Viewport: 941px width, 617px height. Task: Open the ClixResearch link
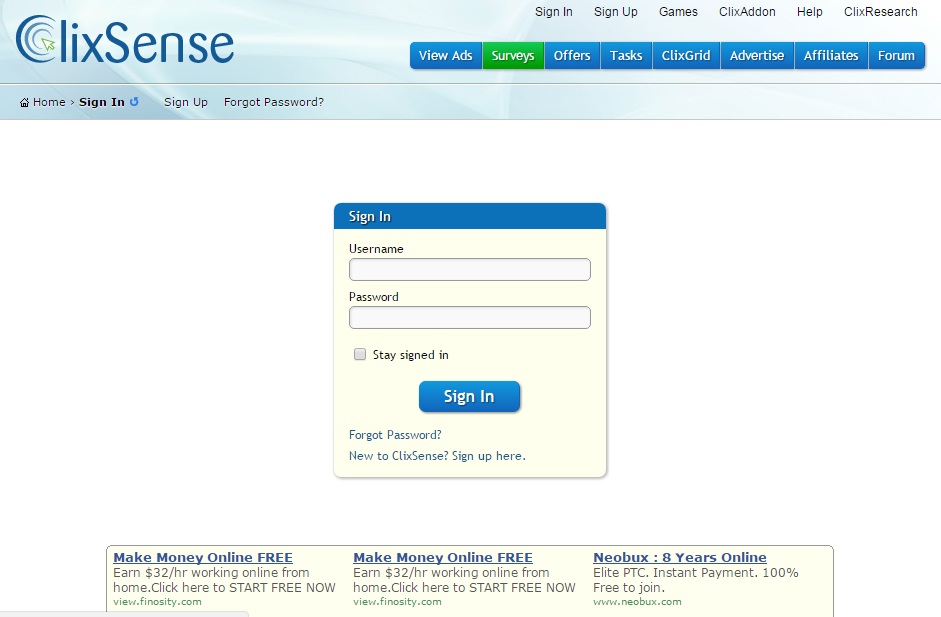point(880,12)
